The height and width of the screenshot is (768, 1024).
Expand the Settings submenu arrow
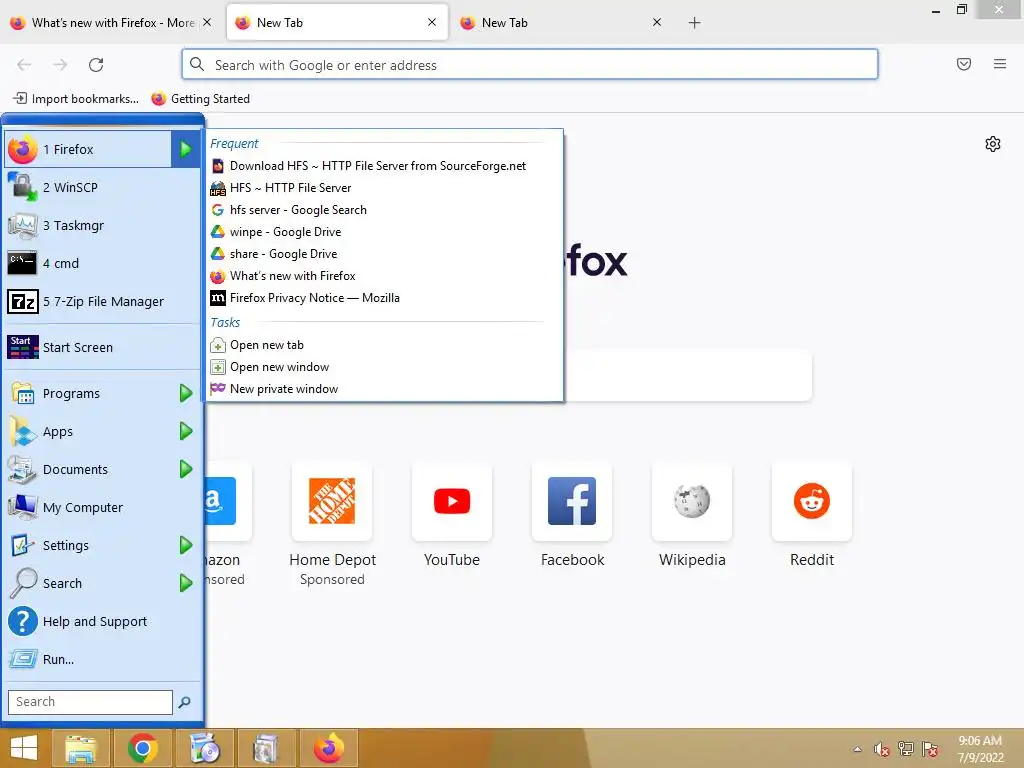pos(186,545)
